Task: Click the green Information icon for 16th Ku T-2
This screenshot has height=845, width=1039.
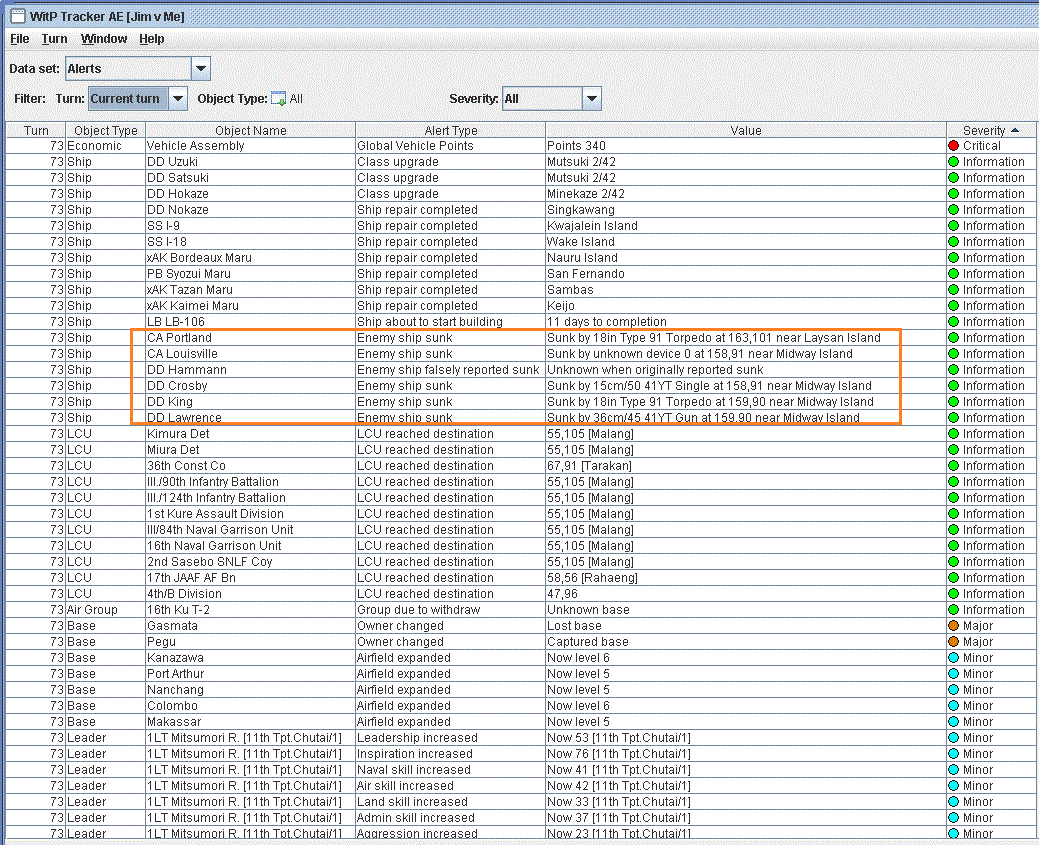Action: (954, 610)
